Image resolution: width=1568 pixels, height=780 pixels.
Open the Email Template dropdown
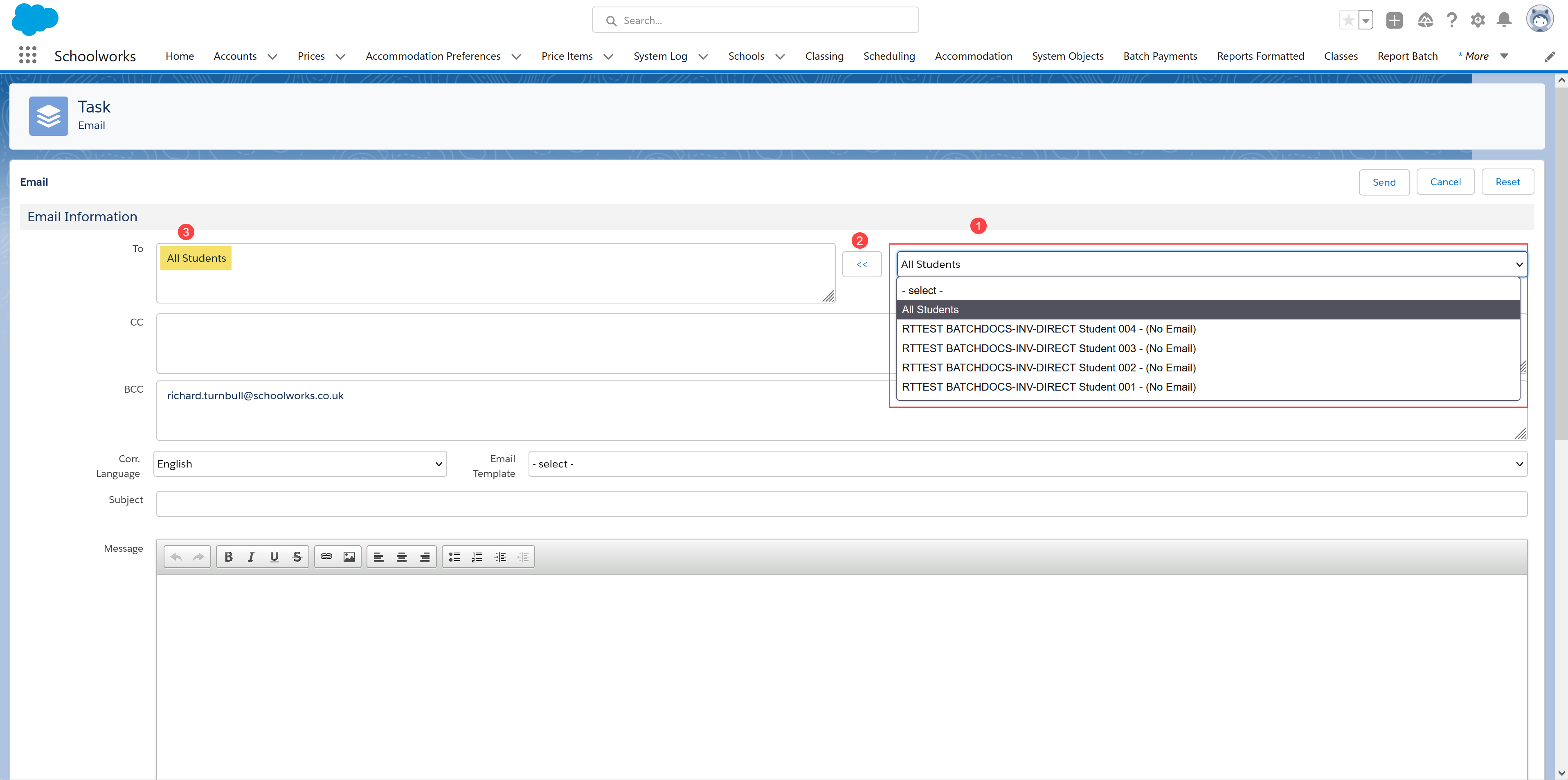tap(1028, 463)
